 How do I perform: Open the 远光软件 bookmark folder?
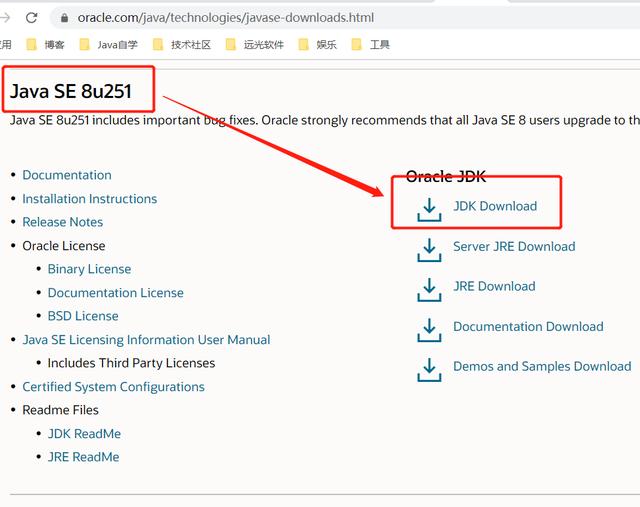255,44
